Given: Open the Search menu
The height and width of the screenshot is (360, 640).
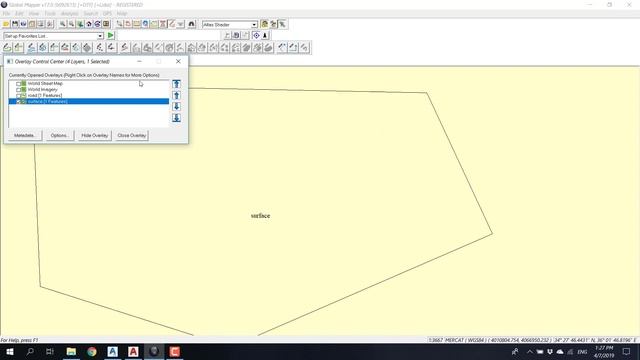Looking at the screenshot, I should click(91, 13).
